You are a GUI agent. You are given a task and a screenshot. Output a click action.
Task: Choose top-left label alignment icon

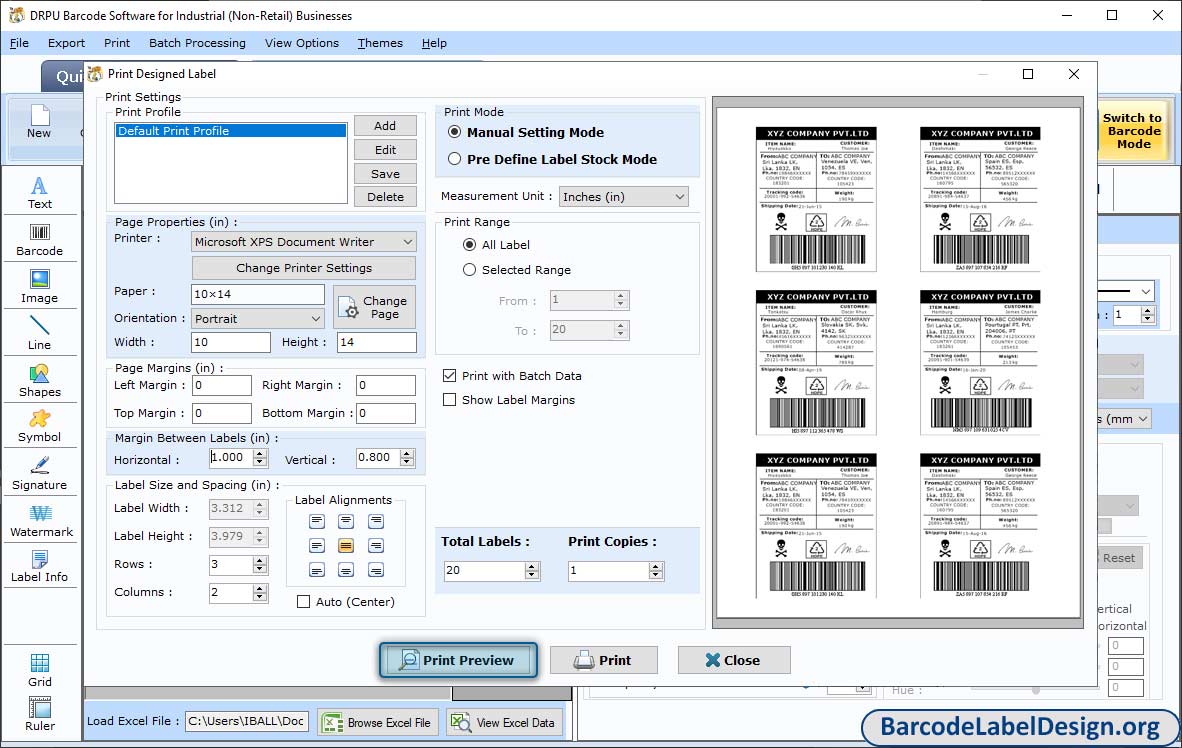(317, 521)
